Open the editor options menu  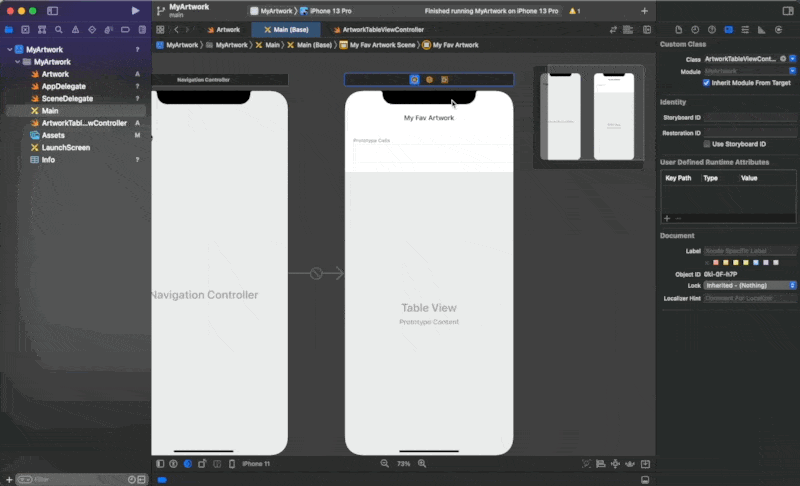coord(629,30)
